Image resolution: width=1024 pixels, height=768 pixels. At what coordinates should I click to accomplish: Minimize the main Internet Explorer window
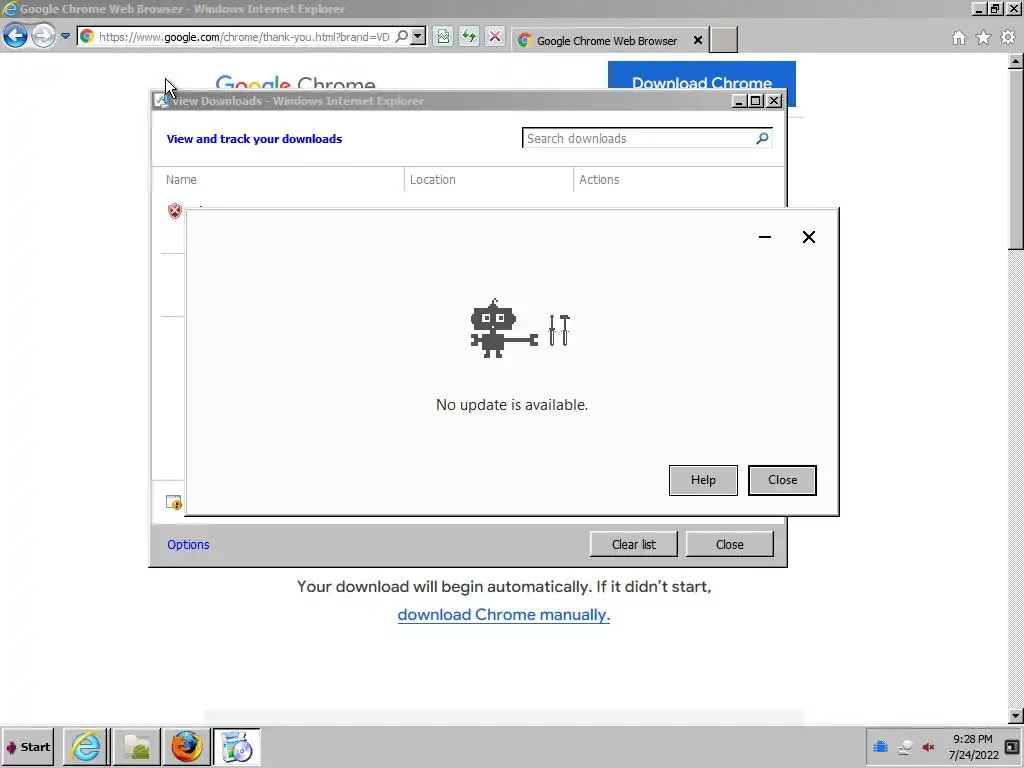coord(978,8)
